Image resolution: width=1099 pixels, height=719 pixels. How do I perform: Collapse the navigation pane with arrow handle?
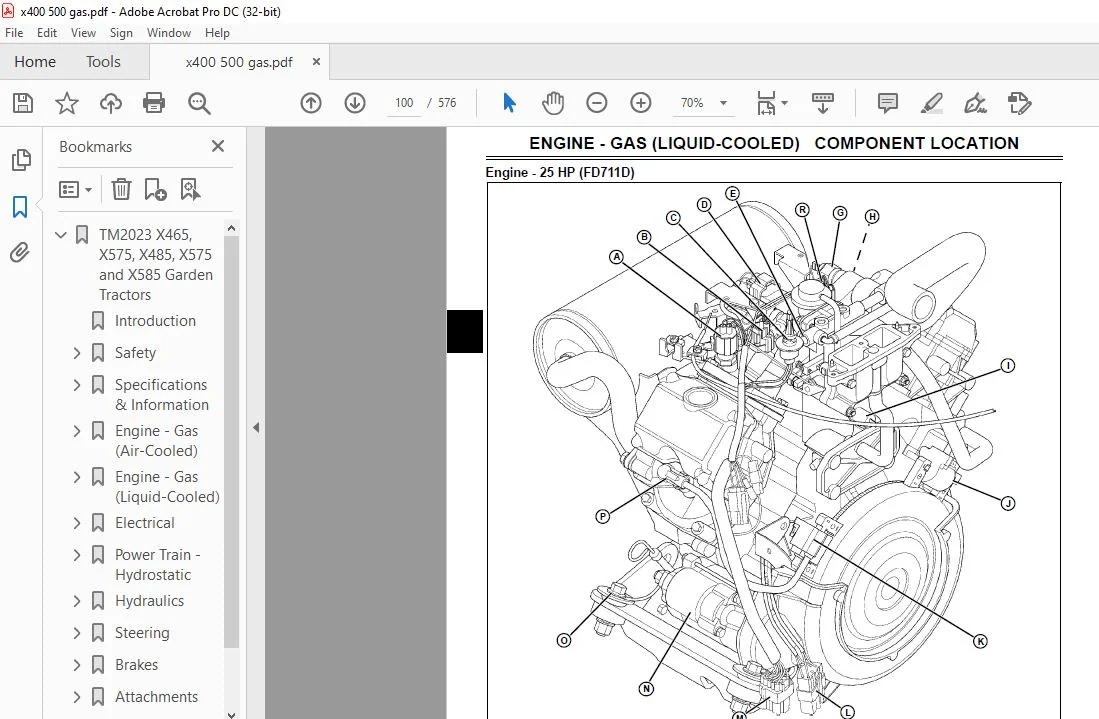(x=256, y=427)
